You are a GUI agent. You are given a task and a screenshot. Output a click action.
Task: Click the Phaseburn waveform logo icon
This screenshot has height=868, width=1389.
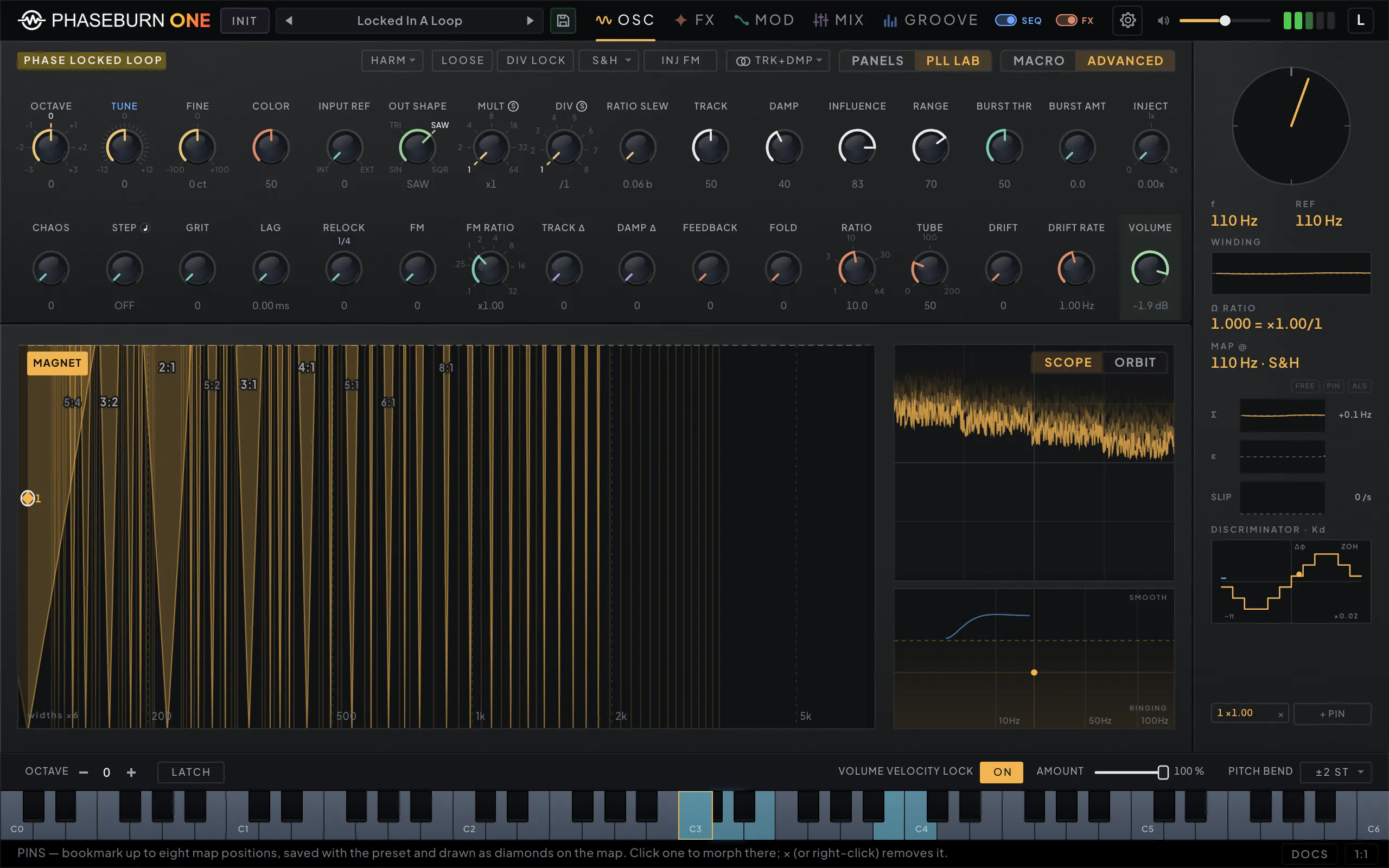tap(31, 20)
